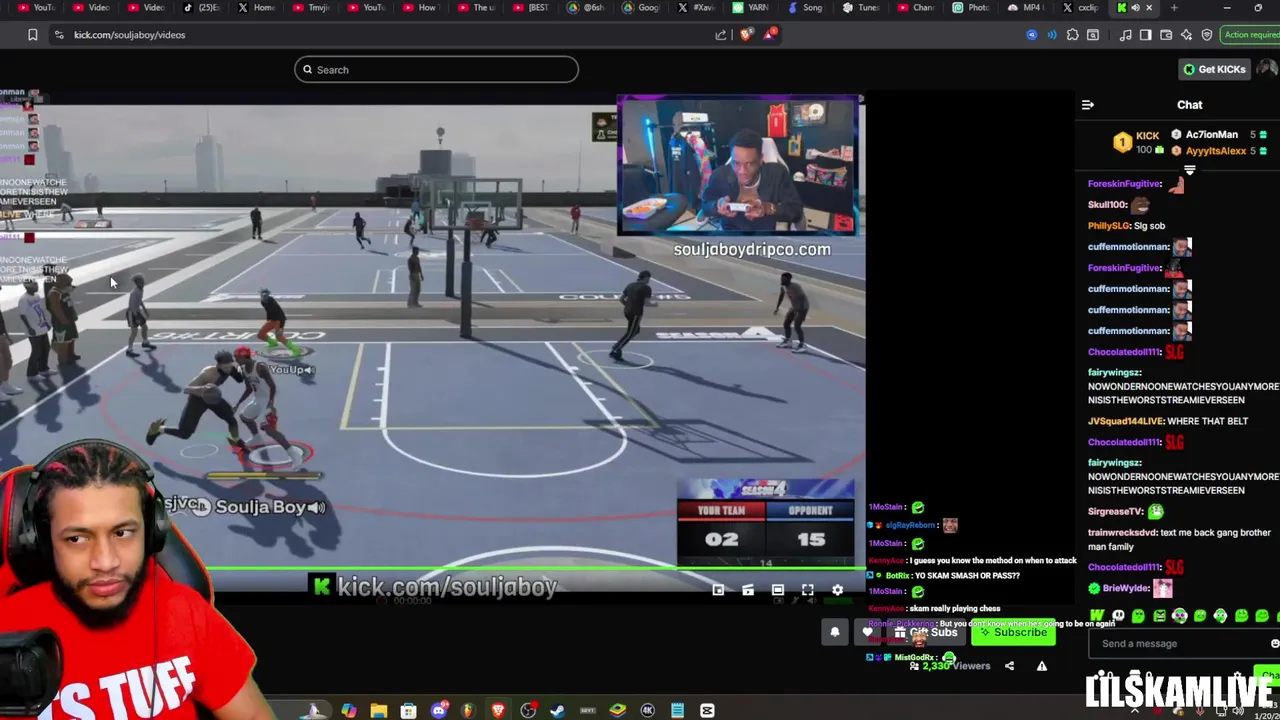This screenshot has width=1280, height=720.
Task: Switch to the Photo browser tab
Action: (969, 8)
